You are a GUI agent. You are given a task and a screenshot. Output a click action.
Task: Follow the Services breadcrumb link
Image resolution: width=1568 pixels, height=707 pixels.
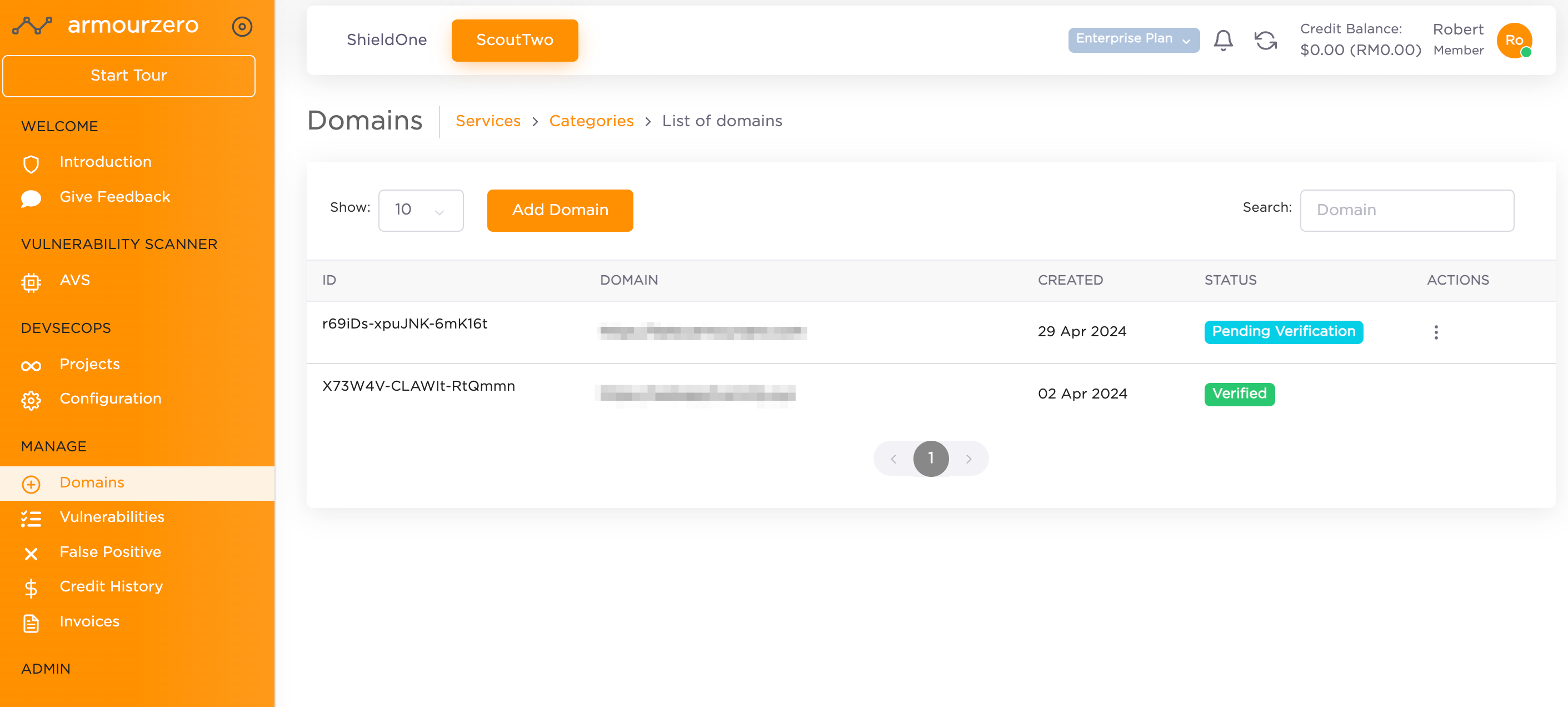[487, 121]
